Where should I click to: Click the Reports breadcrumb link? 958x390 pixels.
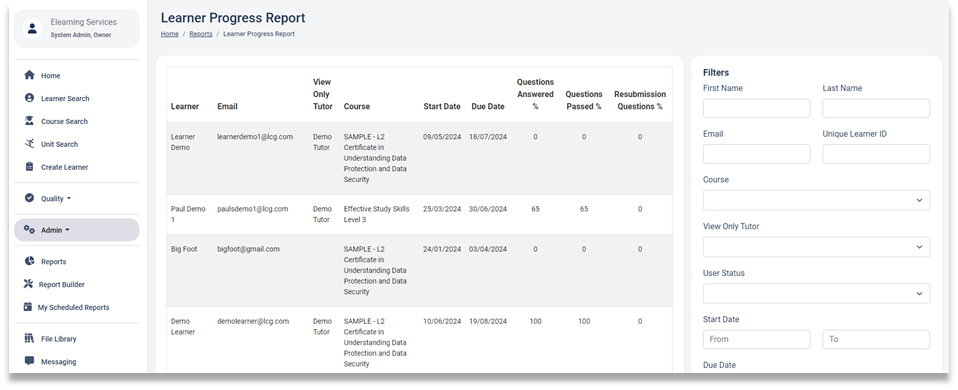point(201,34)
